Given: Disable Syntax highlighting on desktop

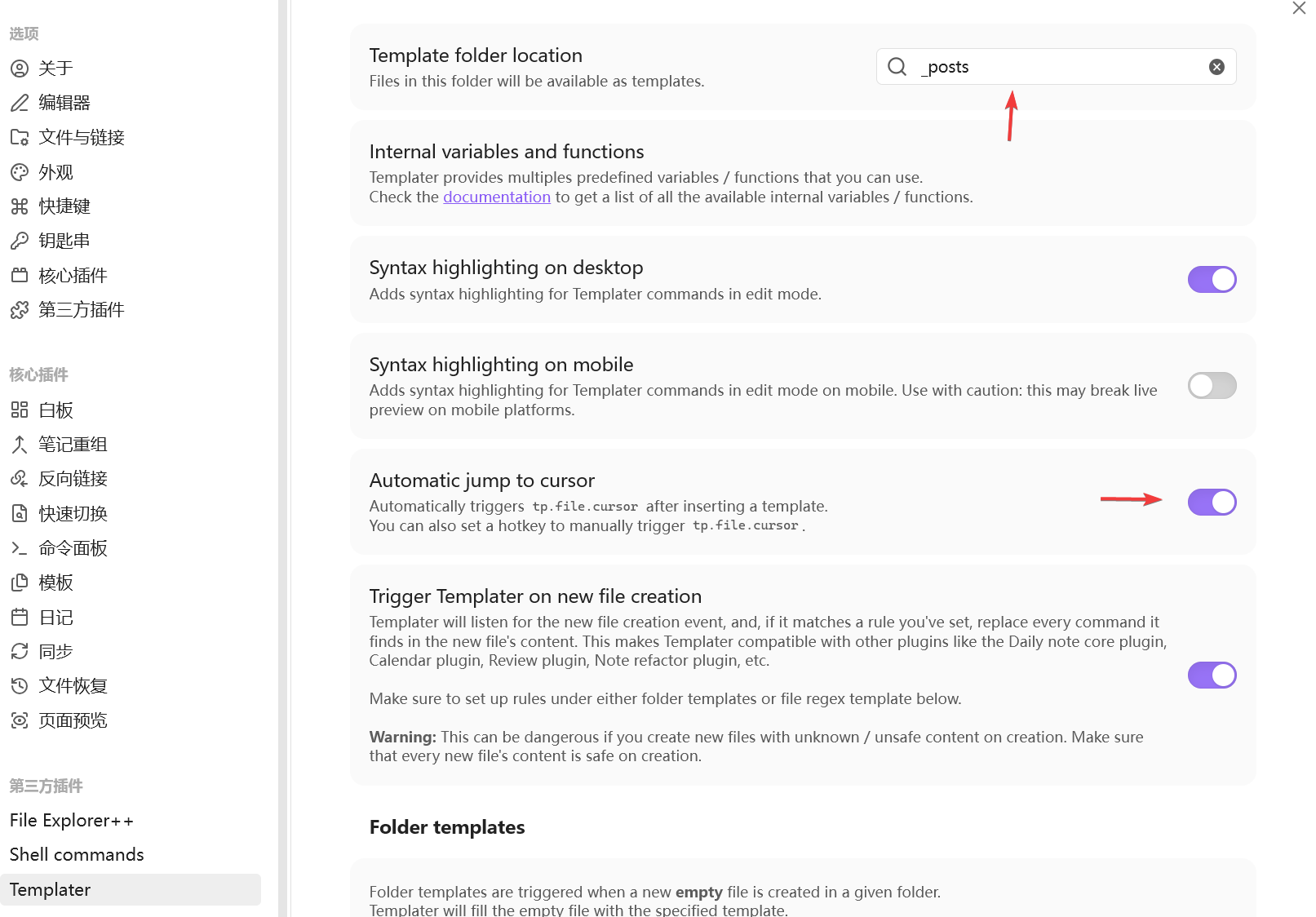Looking at the screenshot, I should click(x=1212, y=280).
